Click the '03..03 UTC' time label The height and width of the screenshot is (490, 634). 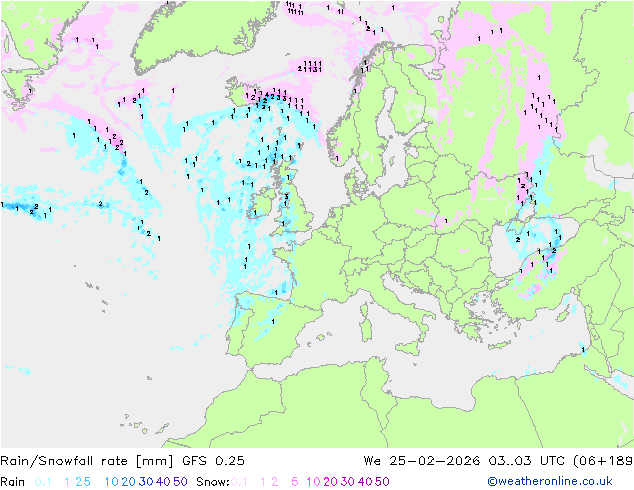click(527, 461)
